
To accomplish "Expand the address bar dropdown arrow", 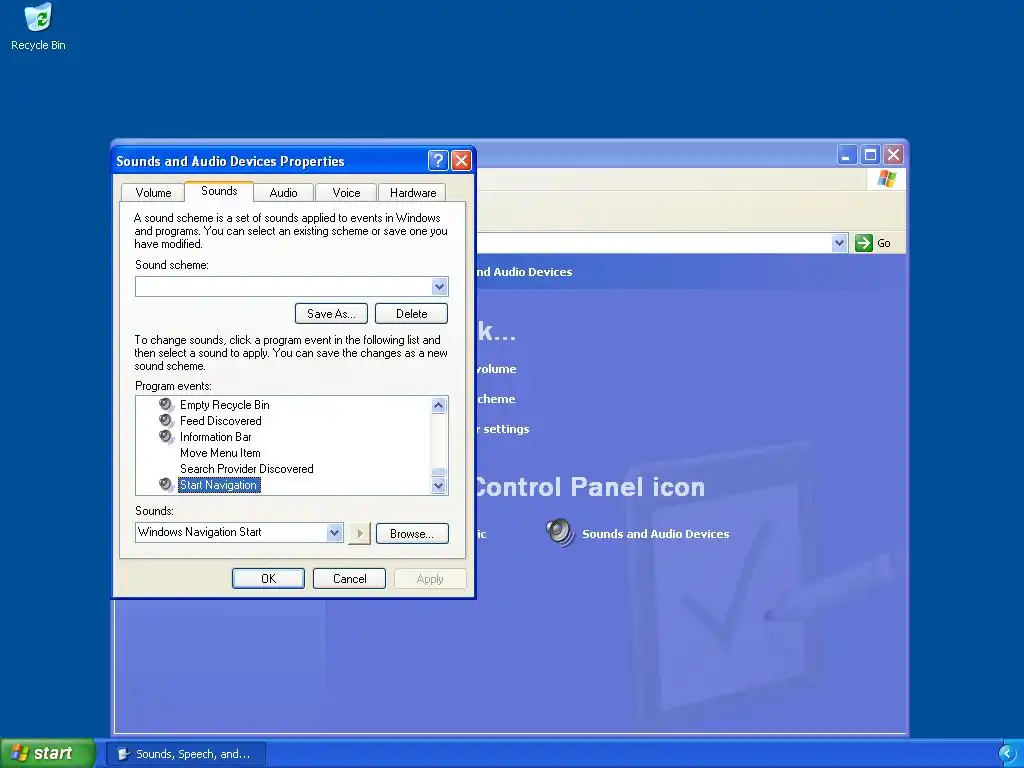I will pyautogui.click(x=839, y=243).
